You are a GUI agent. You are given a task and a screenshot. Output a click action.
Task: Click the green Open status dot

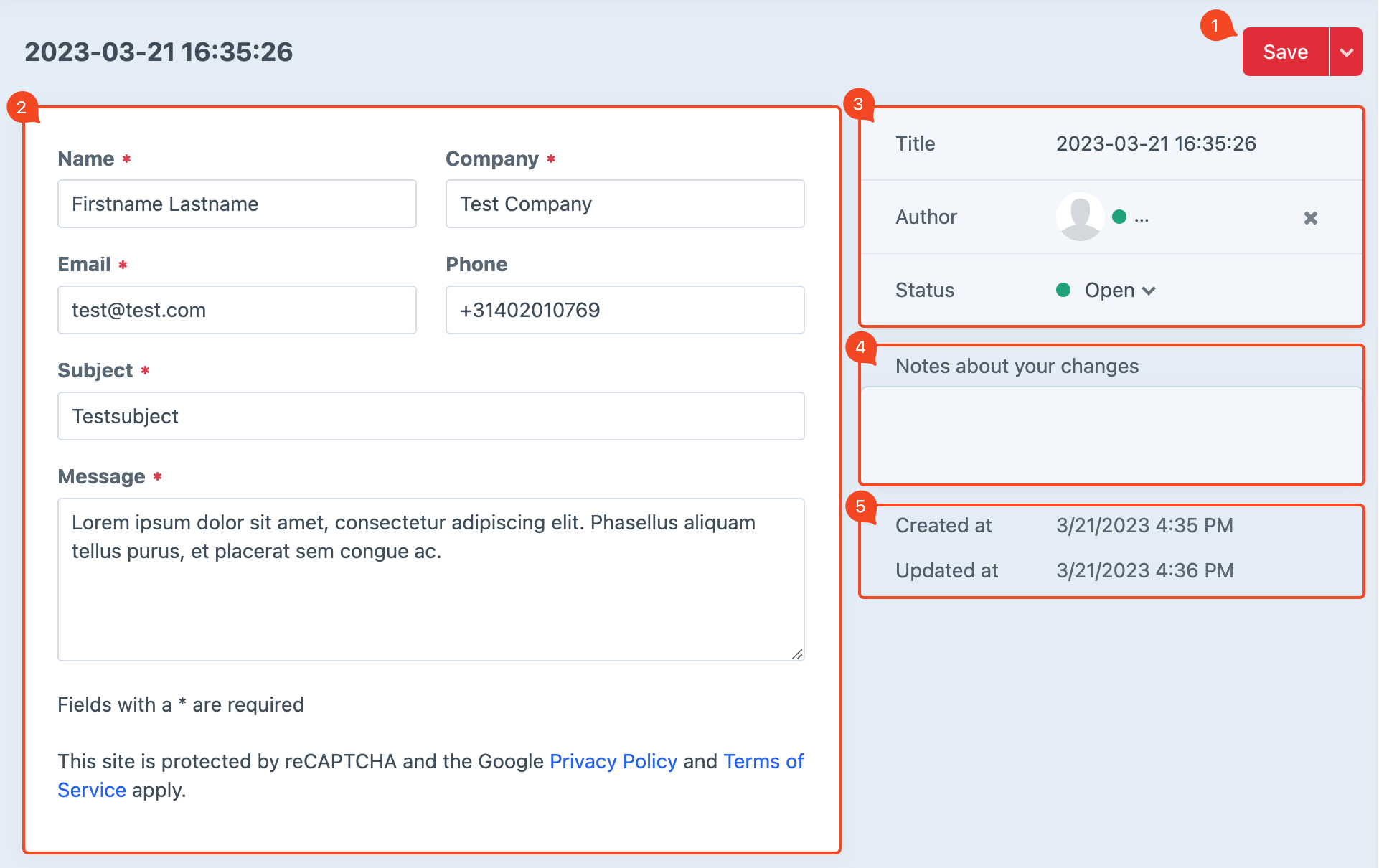pos(1063,290)
